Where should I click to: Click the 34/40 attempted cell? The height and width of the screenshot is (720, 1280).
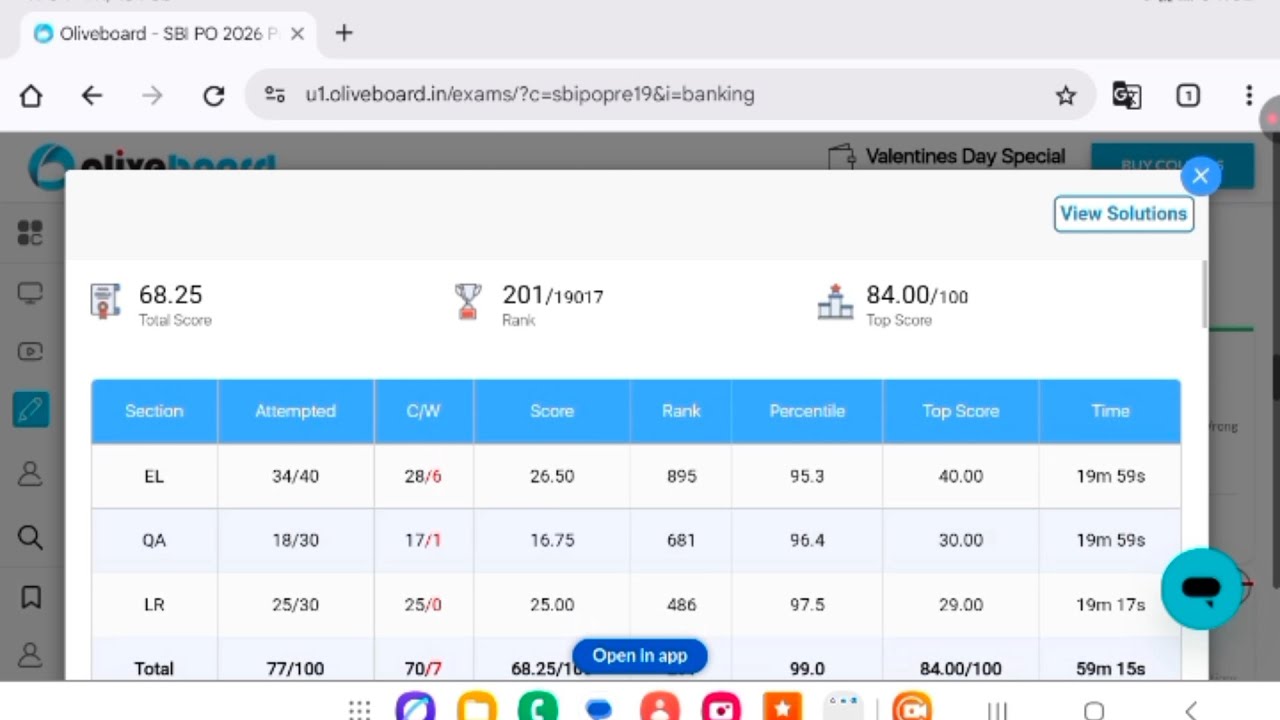click(x=296, y=476)
